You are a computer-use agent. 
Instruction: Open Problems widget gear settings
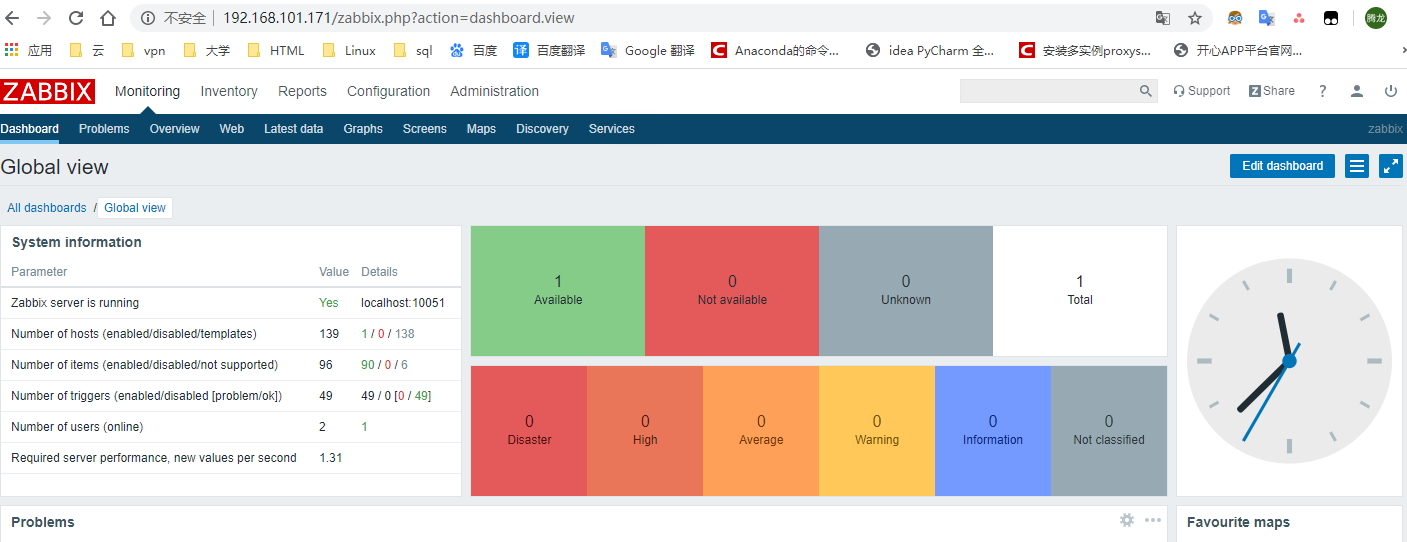point(1127,520)
